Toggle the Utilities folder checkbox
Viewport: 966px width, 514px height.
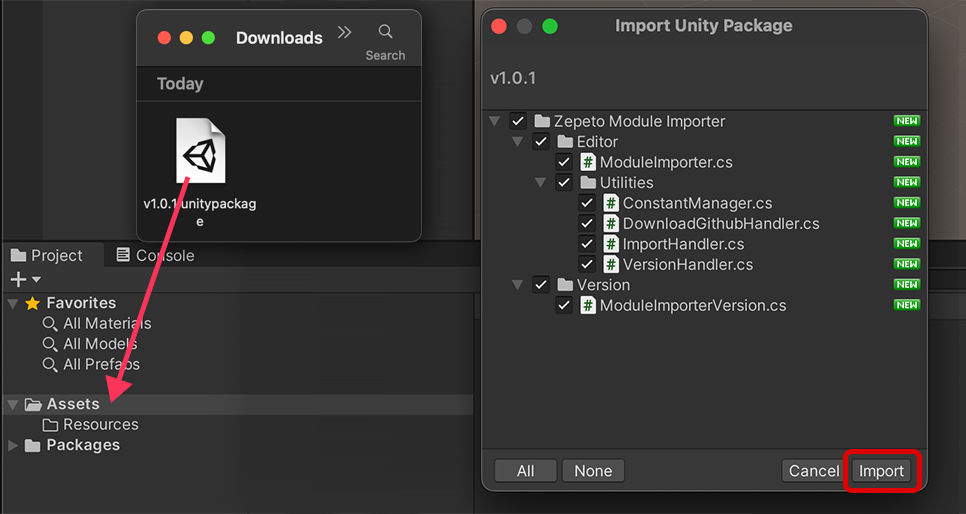[564, 182]
